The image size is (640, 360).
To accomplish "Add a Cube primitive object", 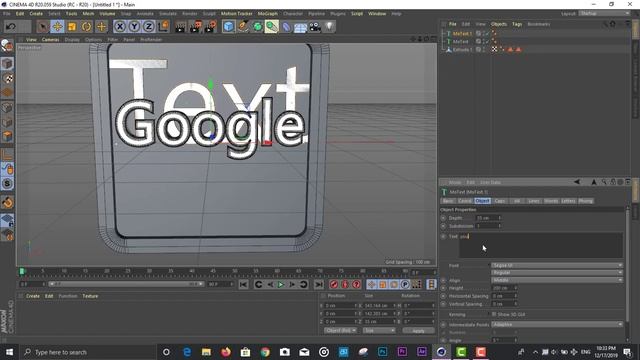I will click(x=229, y=27).
